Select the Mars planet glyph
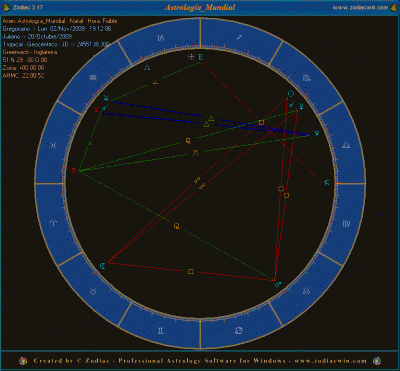Viewport: 400px width, 371px height. [x=278, y=284]
